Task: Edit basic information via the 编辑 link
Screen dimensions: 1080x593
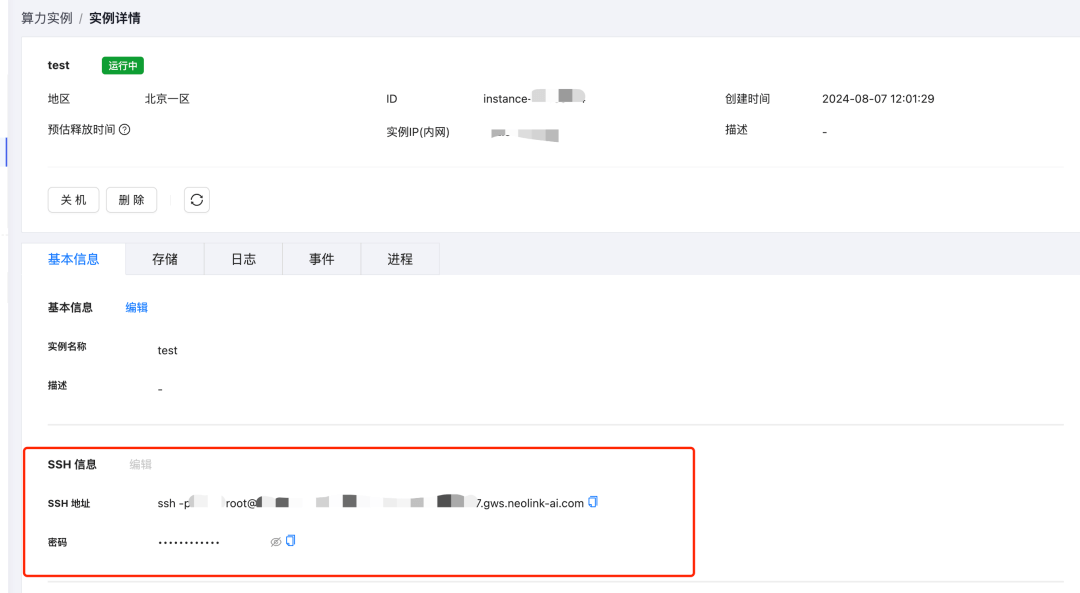Action: coord(136,307)
